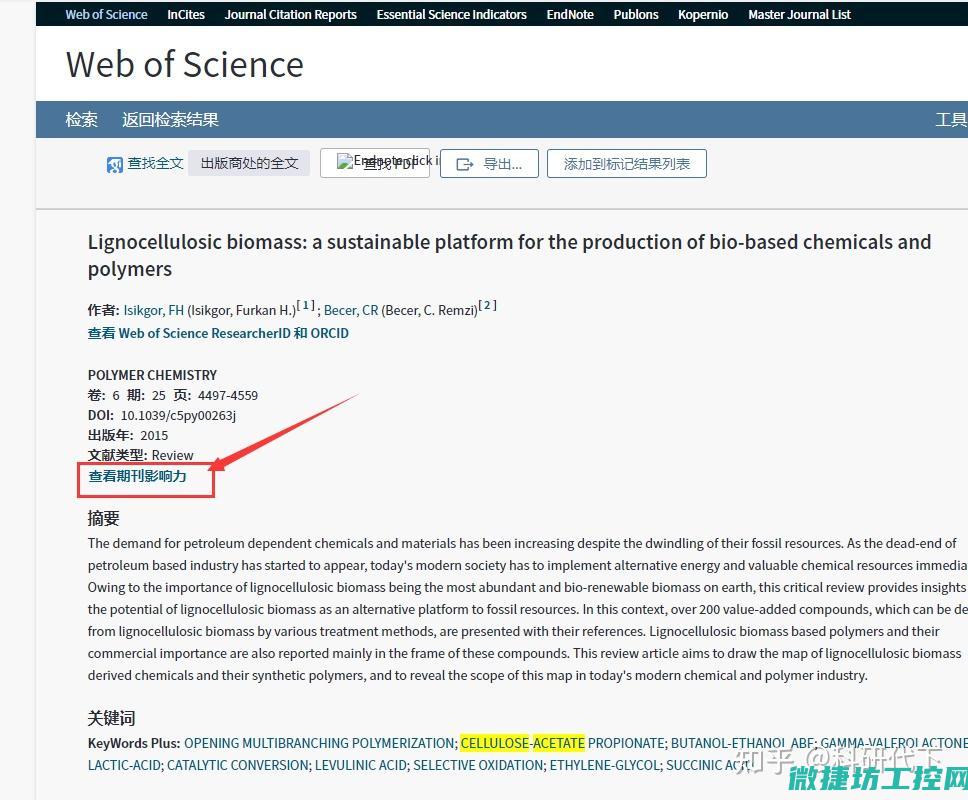Click EndNote click 查找PDF button
Screen dimensions: 968x800
click(x=375, y=163)
